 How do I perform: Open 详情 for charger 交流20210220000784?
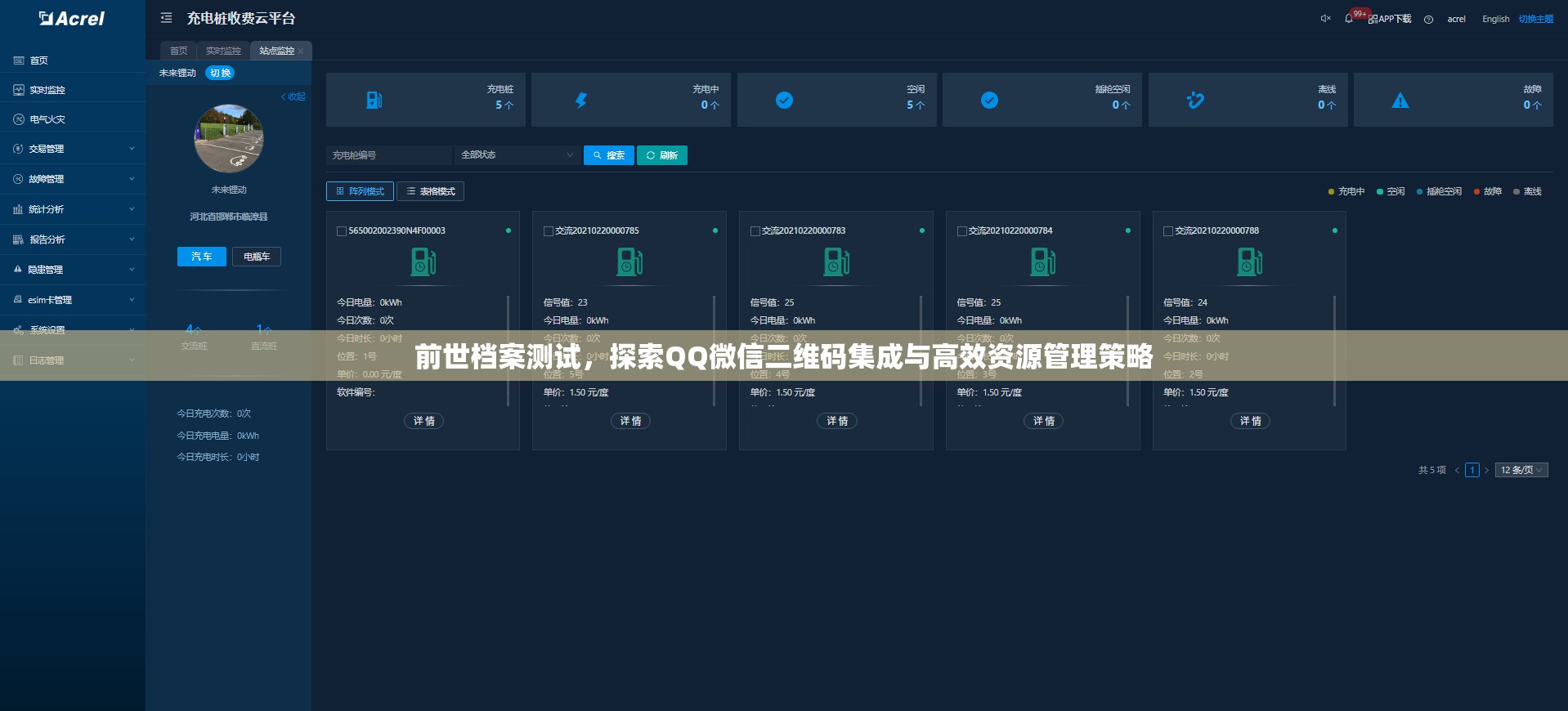pos(1043,421)
